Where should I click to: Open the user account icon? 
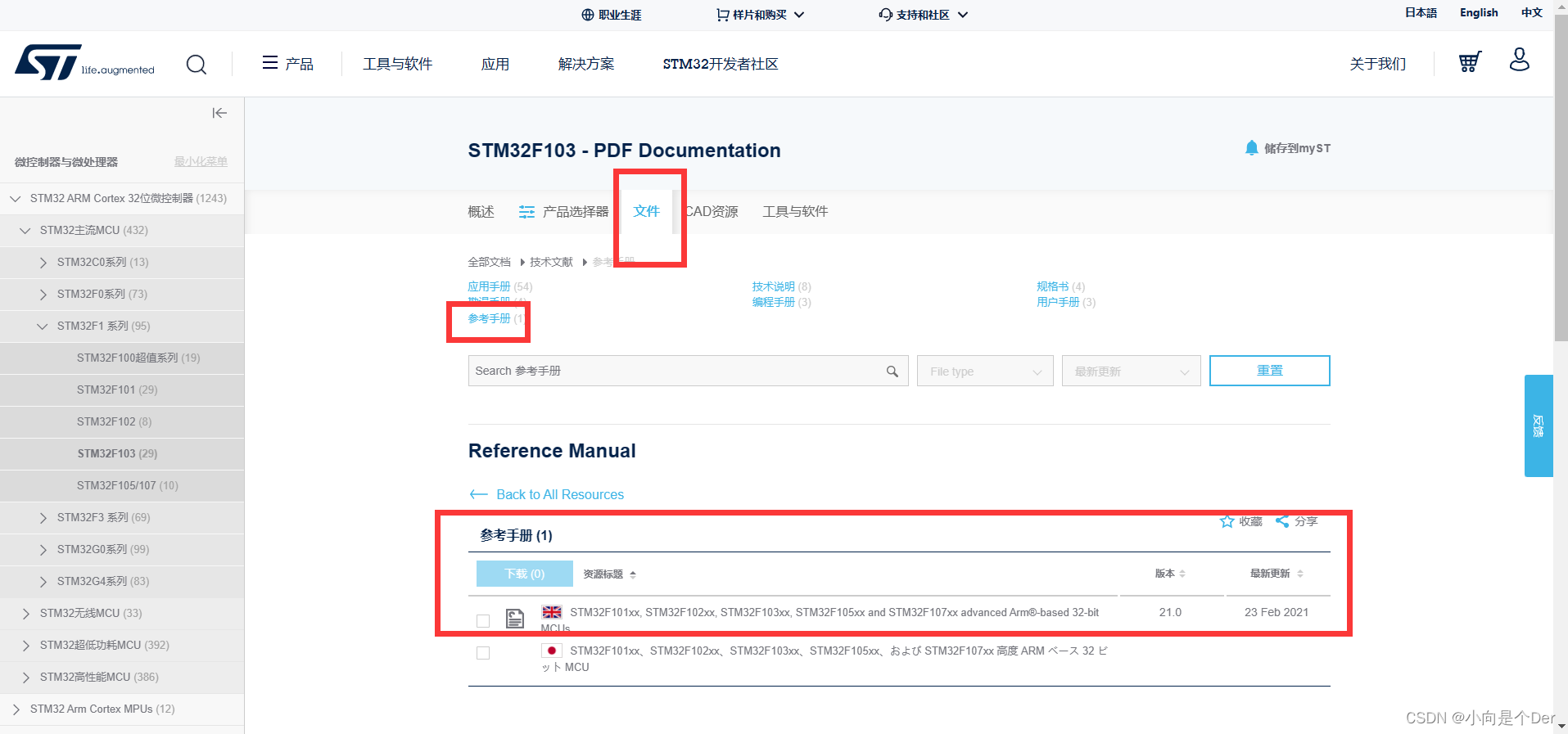[x=1520, y=60]
